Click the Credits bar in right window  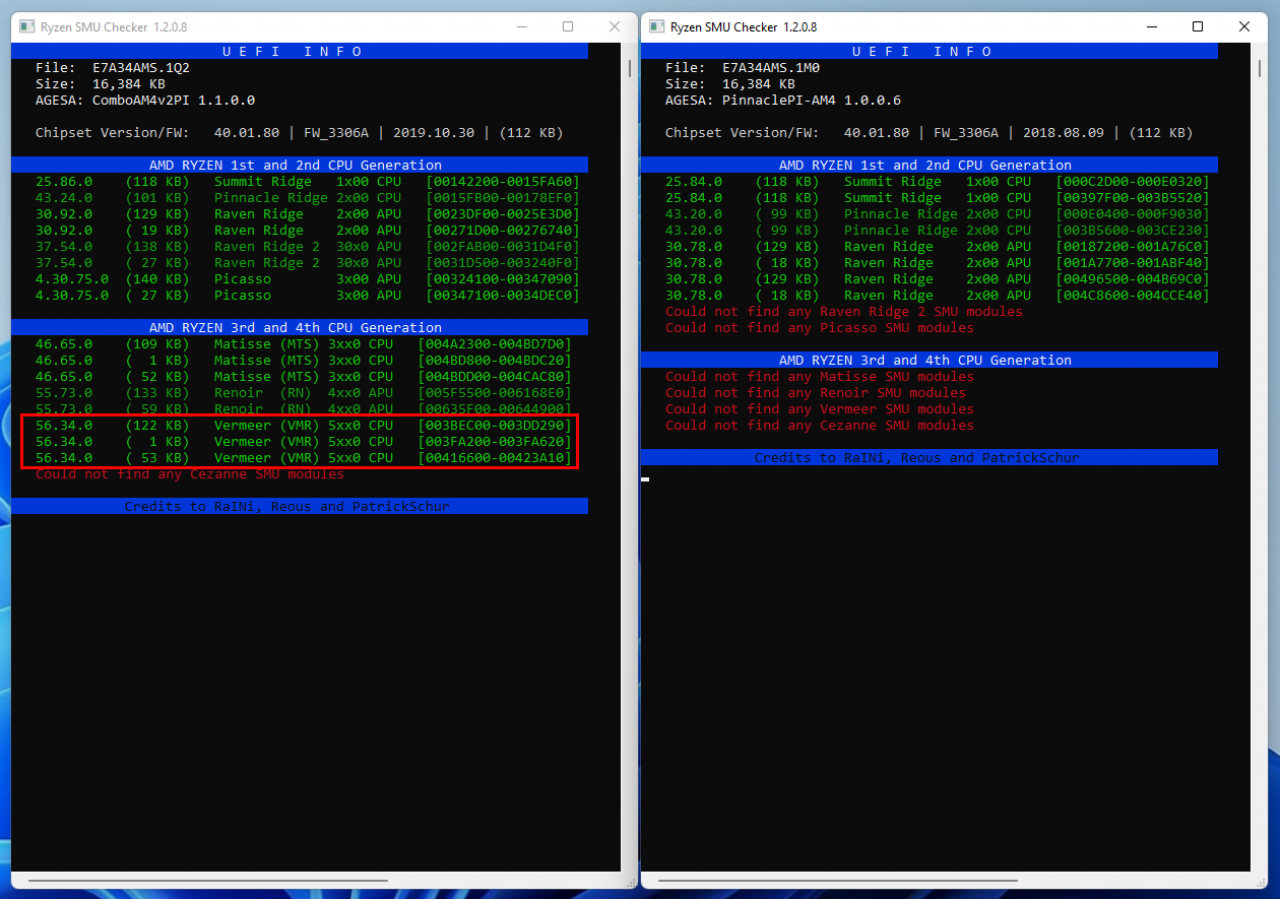(x=929, y=458)
